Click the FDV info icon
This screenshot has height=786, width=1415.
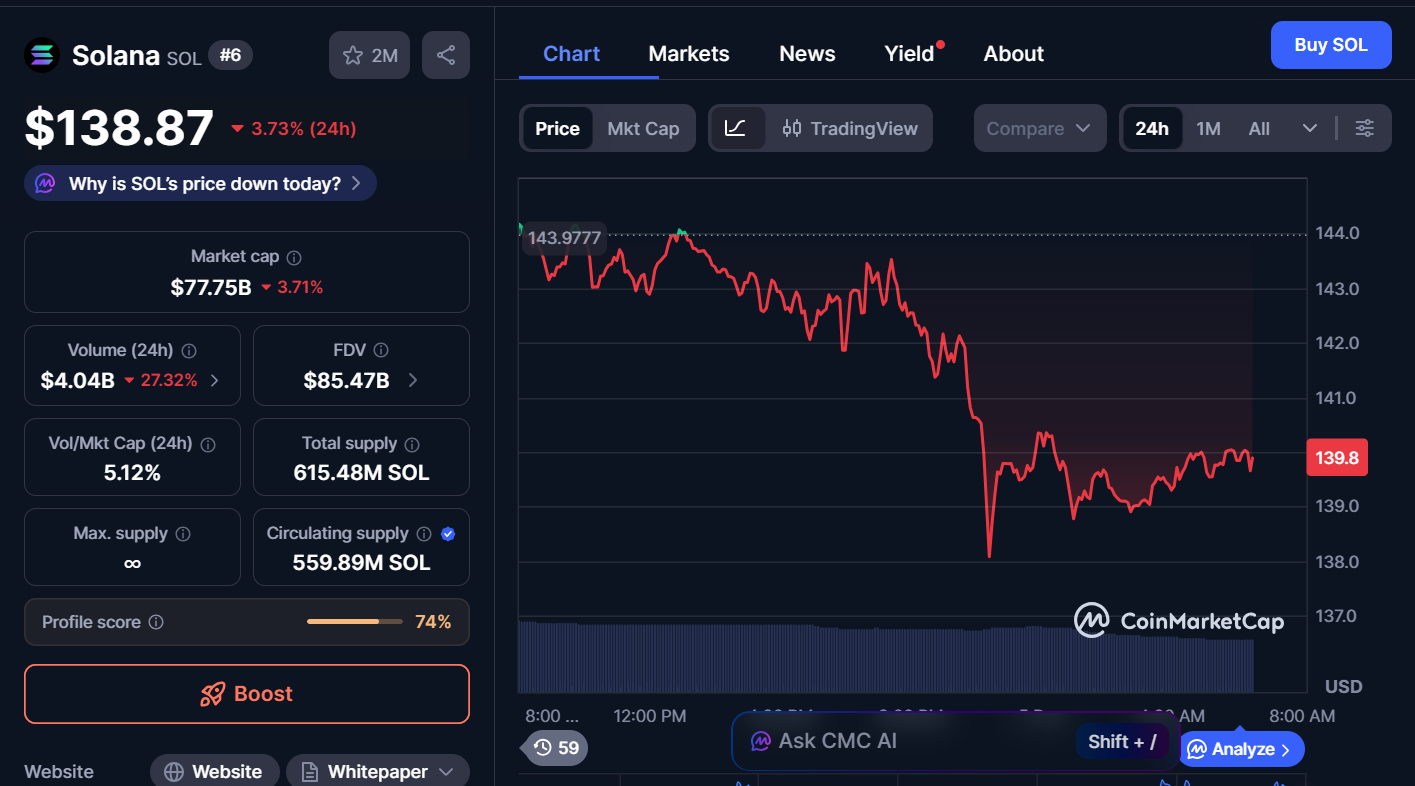[x=381, y=350]
